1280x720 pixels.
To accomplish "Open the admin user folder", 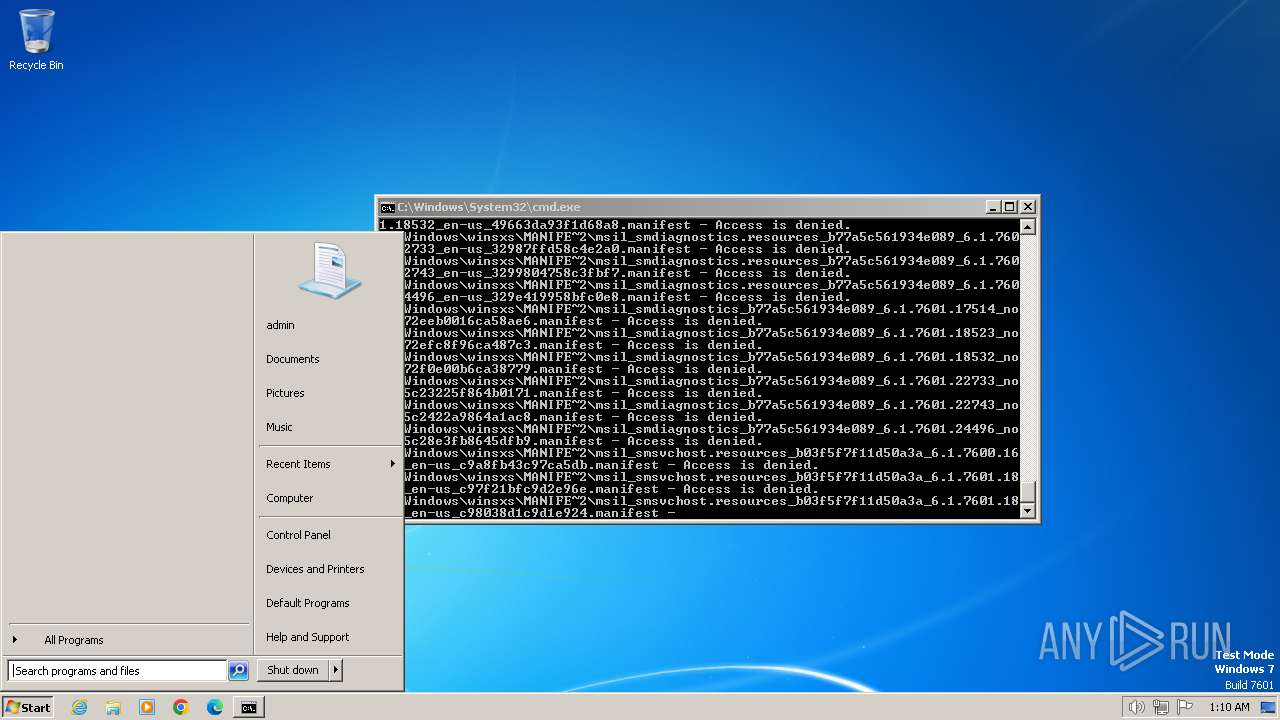I will (x=329, y=325).
